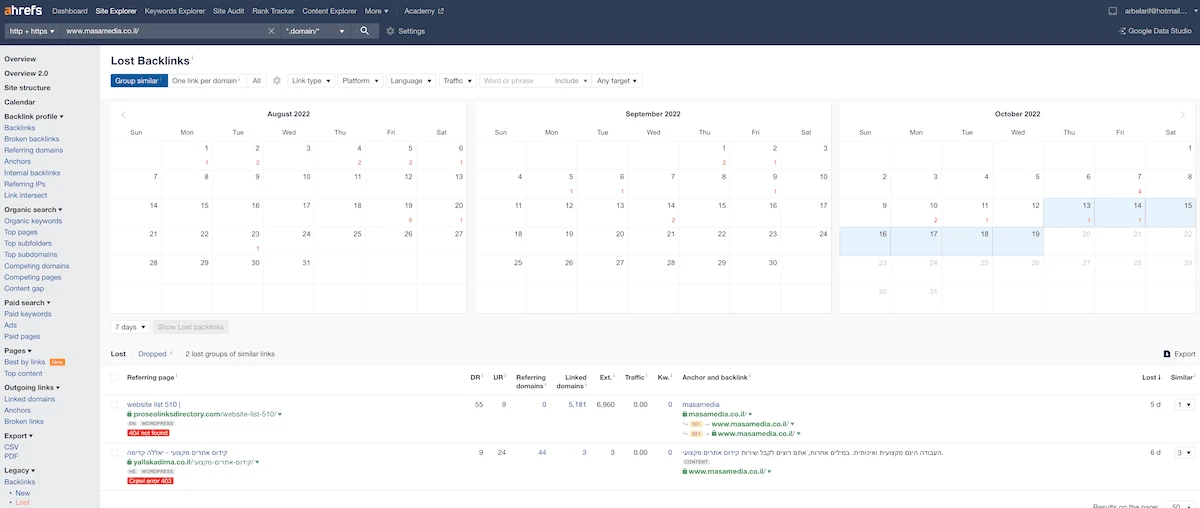Screen dimensions: 1200x508
Task: Collapse the Backlink profile sidebar section
Action: tap(33, 116)
